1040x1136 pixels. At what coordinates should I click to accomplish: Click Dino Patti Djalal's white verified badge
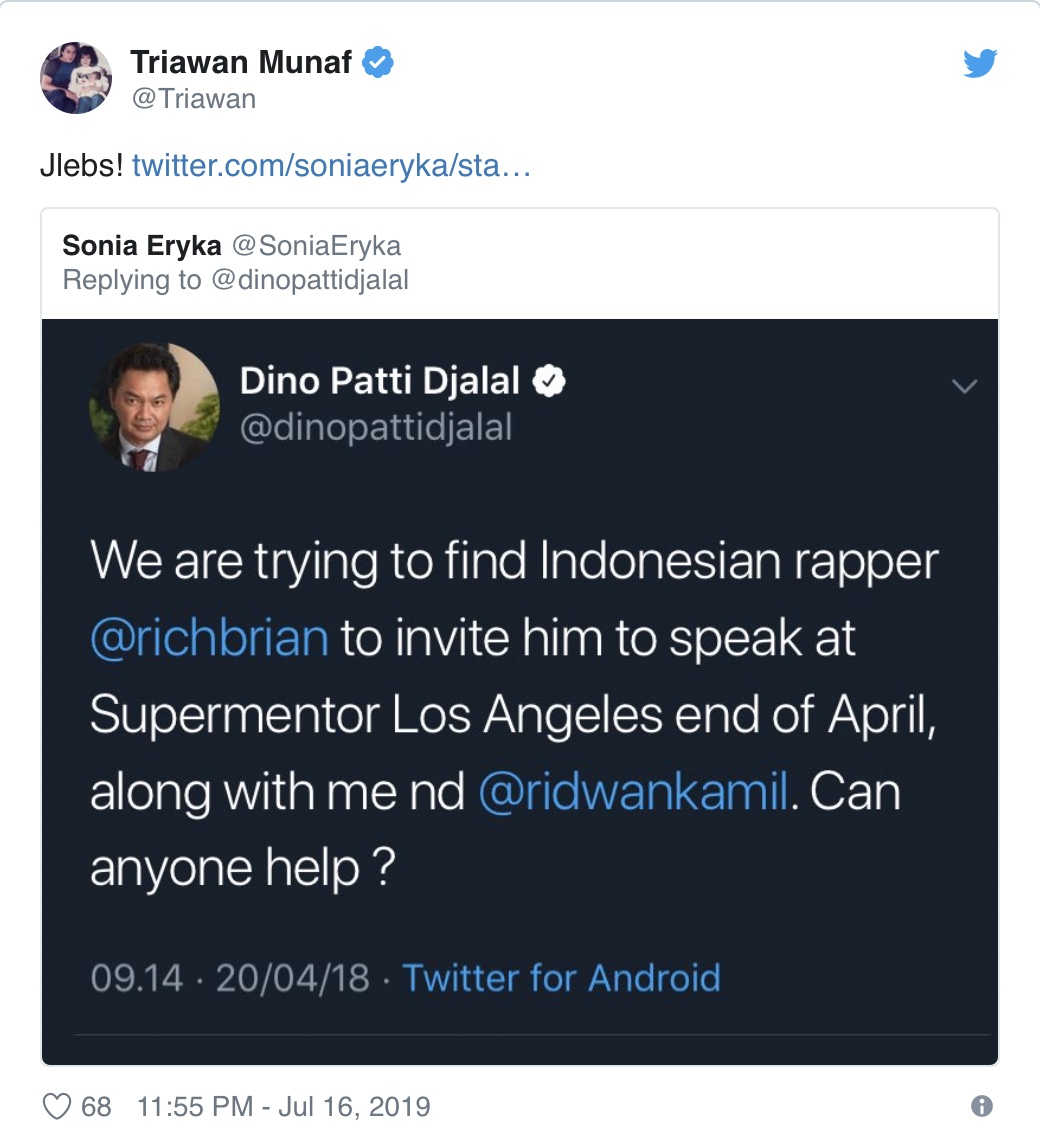point(551,380)
